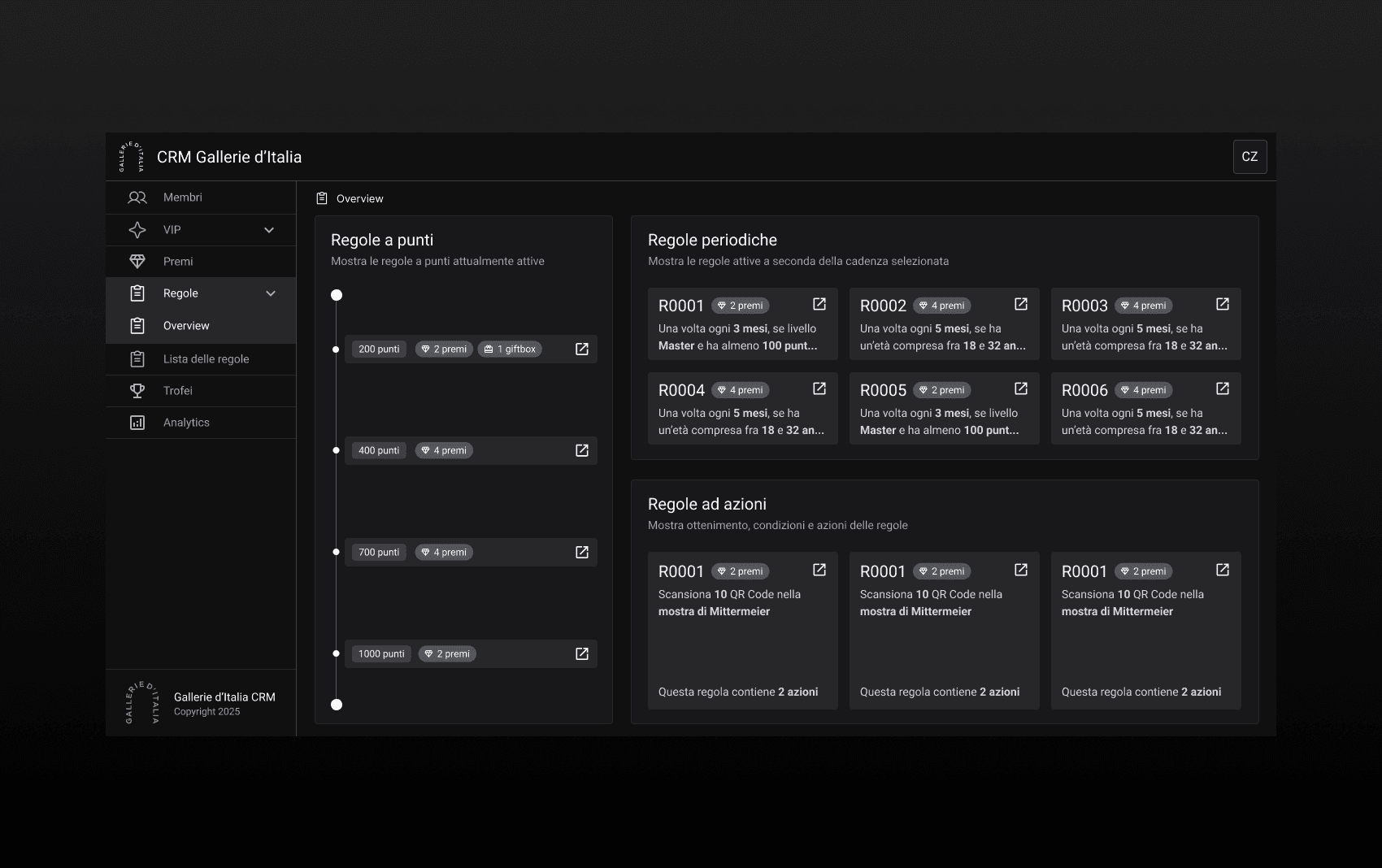
Task: Click the Lista delle regole clipboard icon
Action: pyautogui.click(x=137, y=358)
